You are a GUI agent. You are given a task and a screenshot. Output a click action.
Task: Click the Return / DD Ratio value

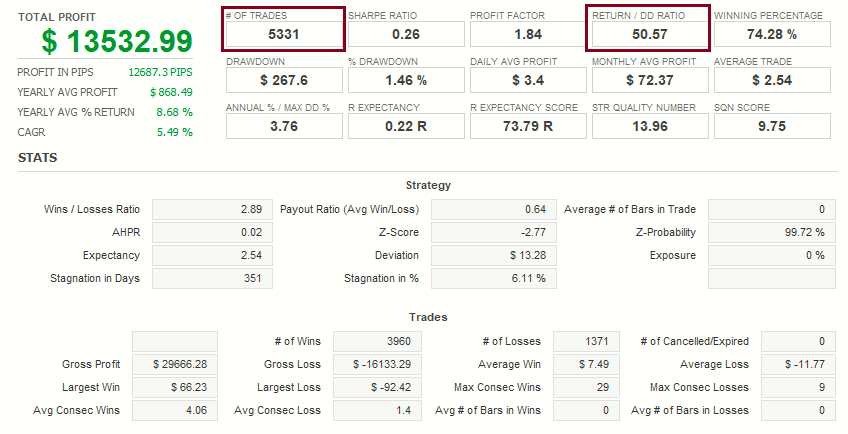(x=650, y=34)
